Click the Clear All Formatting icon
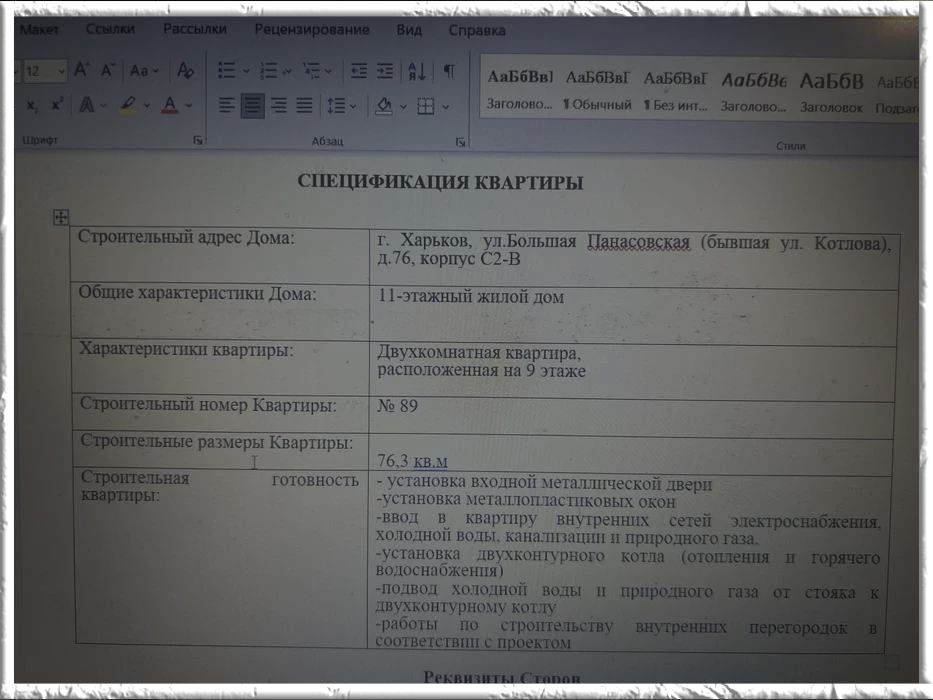The width and height of the screenshot is (933, 700). coord(185,71)
